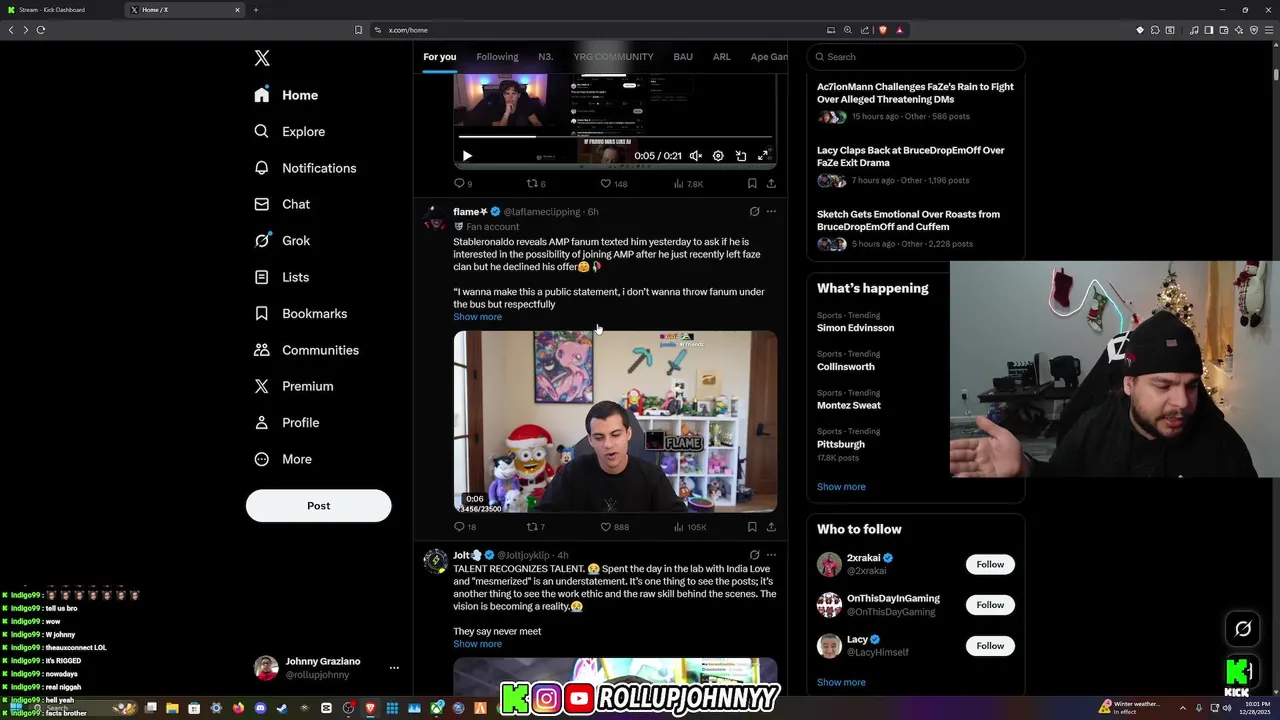This screenshot has width=1280, height=720.
Task: Share the top video post
Action: pos(771,184)
